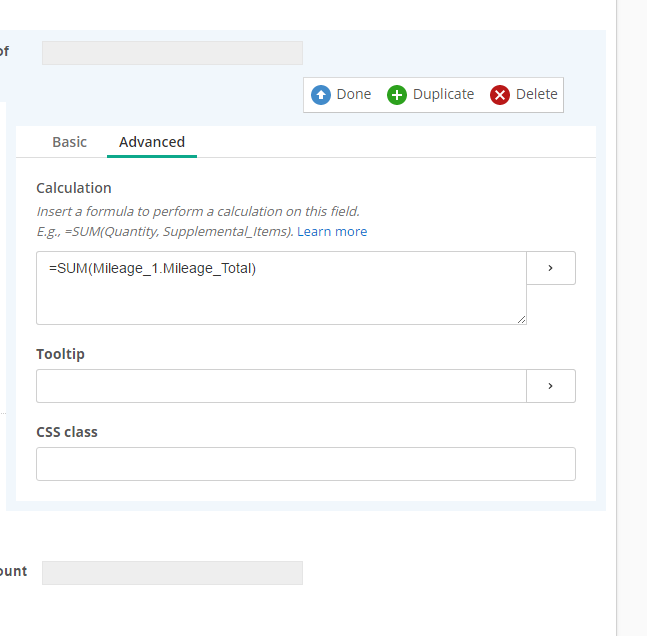
Task: Click the Tooltip section heading
Action: tap(60, 354)
